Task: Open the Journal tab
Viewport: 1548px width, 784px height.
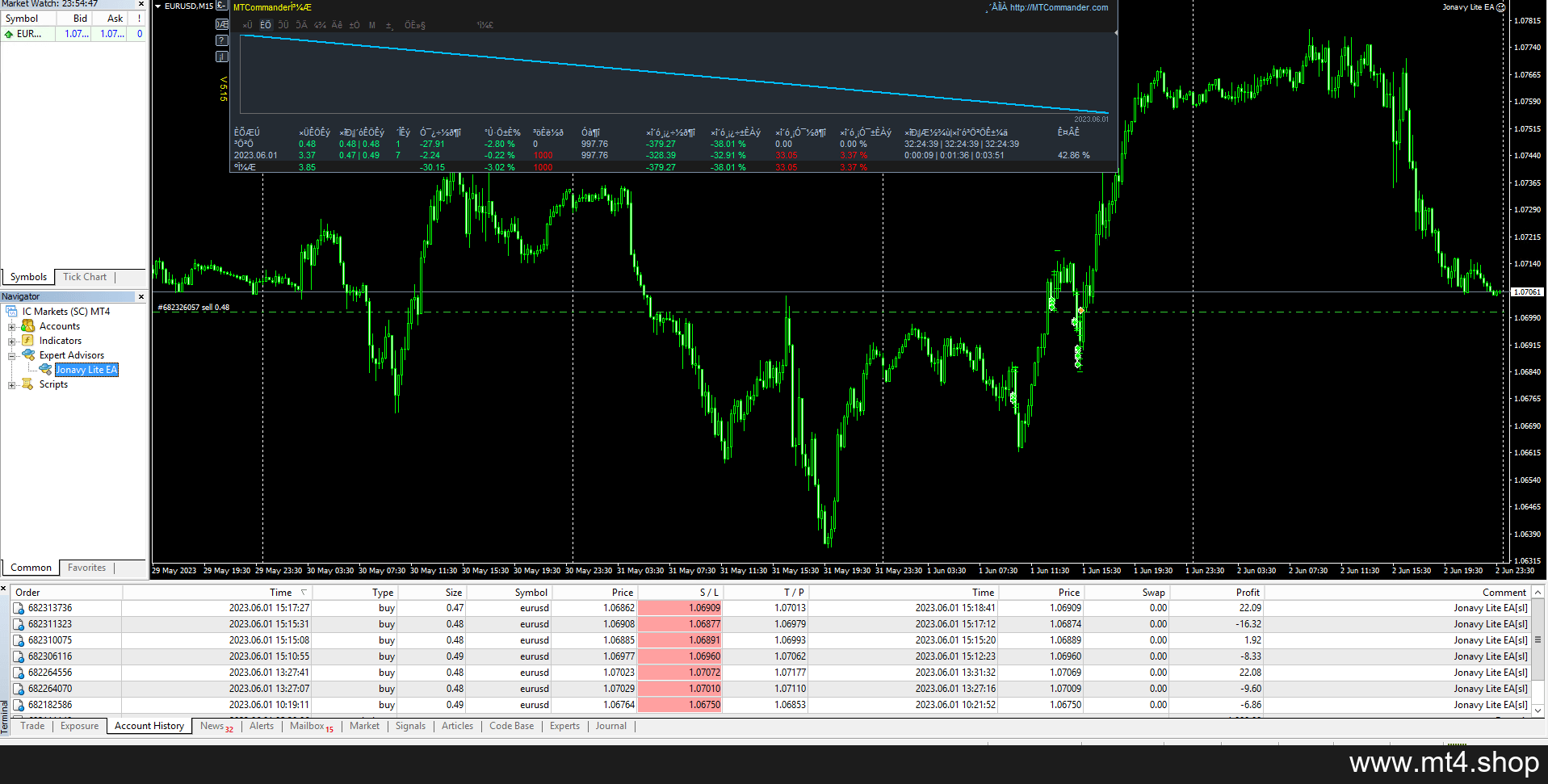Action: click(x=610, y=726)
